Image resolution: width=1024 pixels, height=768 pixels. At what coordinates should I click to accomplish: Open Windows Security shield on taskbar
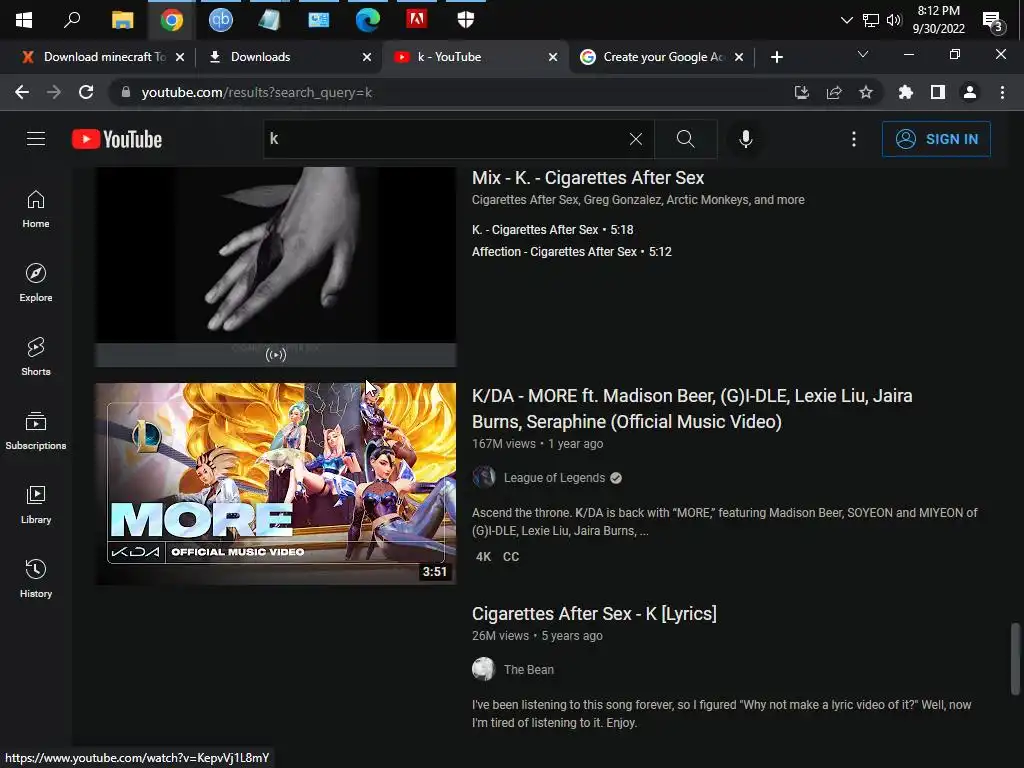(466, 20)
